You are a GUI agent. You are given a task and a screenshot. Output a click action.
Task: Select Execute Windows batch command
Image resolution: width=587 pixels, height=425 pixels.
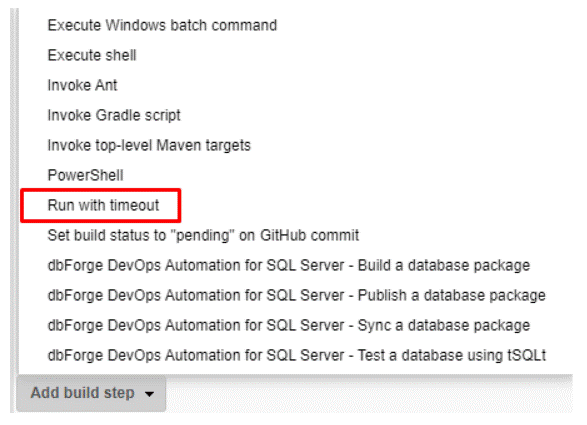[x=162, y=25]
